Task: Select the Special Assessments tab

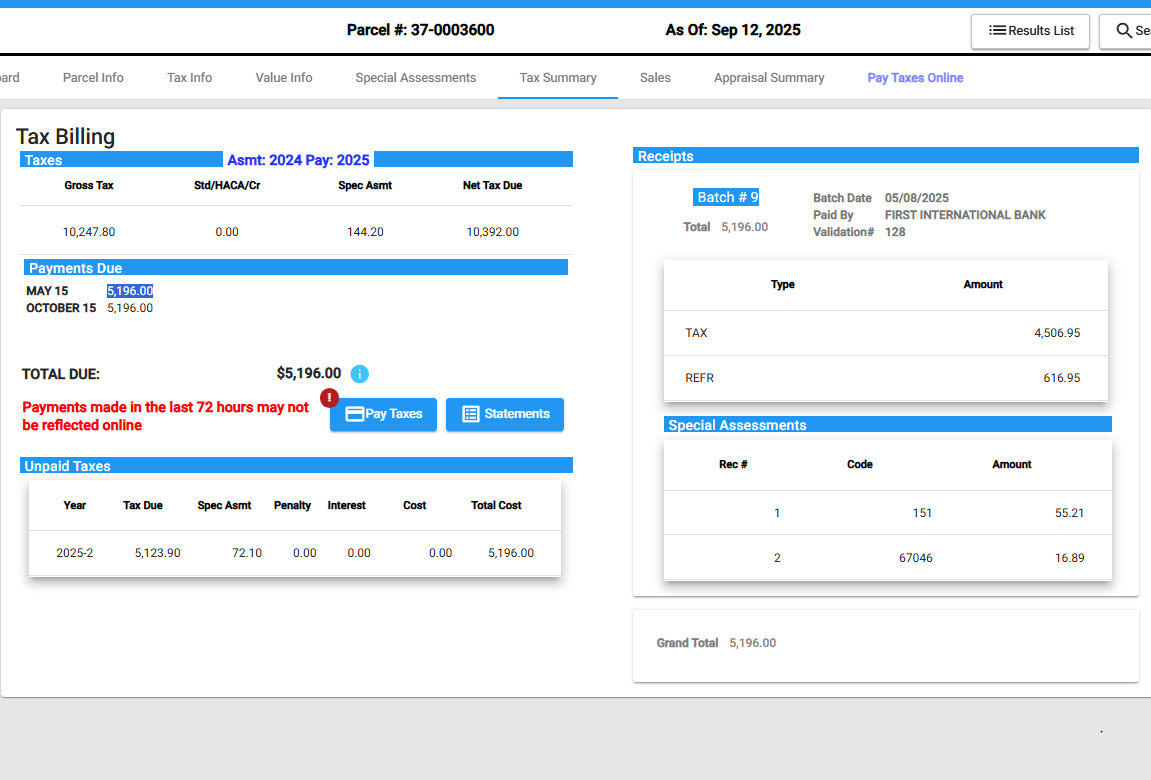Action: [416, 78]
